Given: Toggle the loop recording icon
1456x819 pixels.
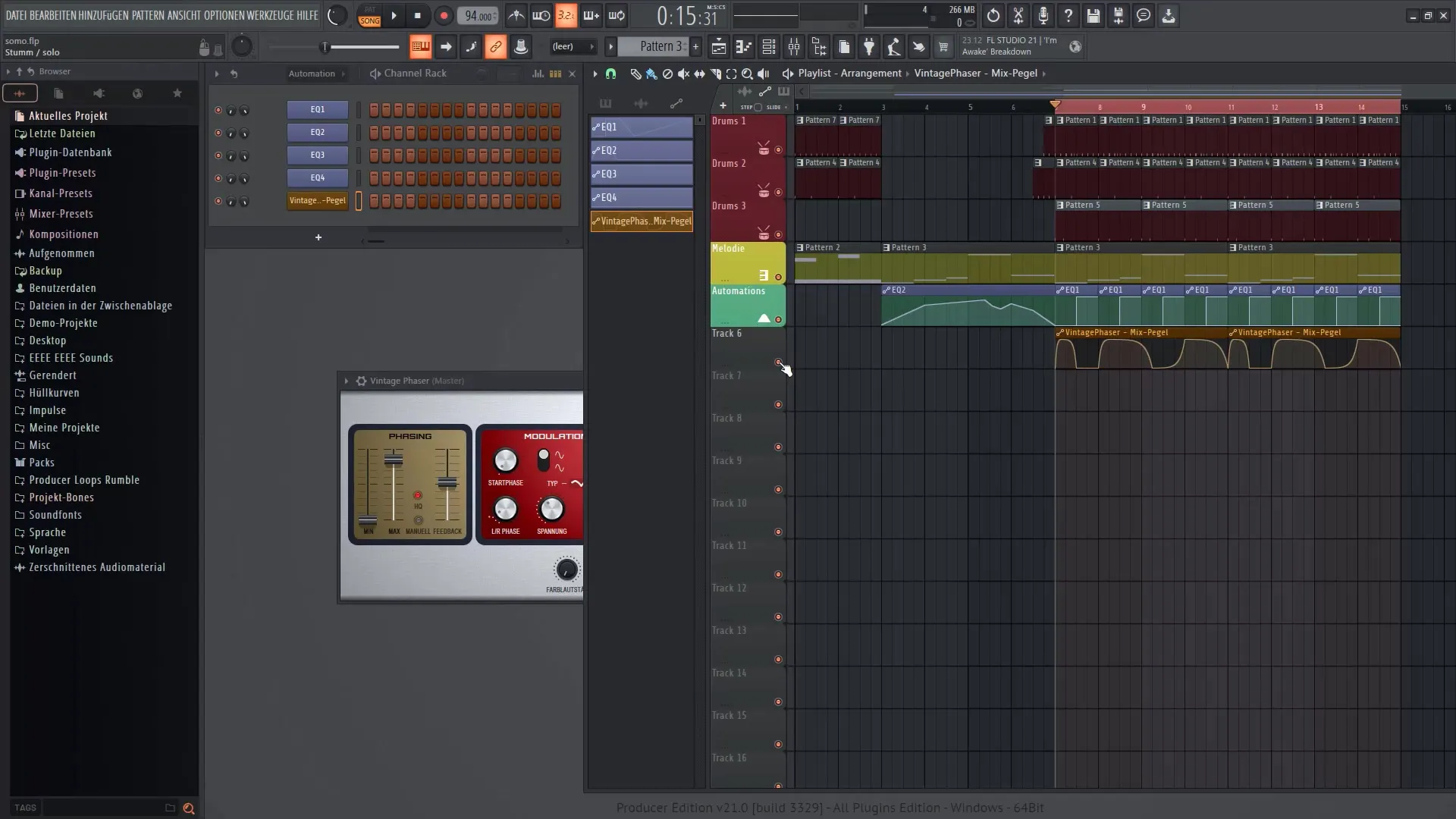Looking at the screenshot, I should tap(617, 15).
